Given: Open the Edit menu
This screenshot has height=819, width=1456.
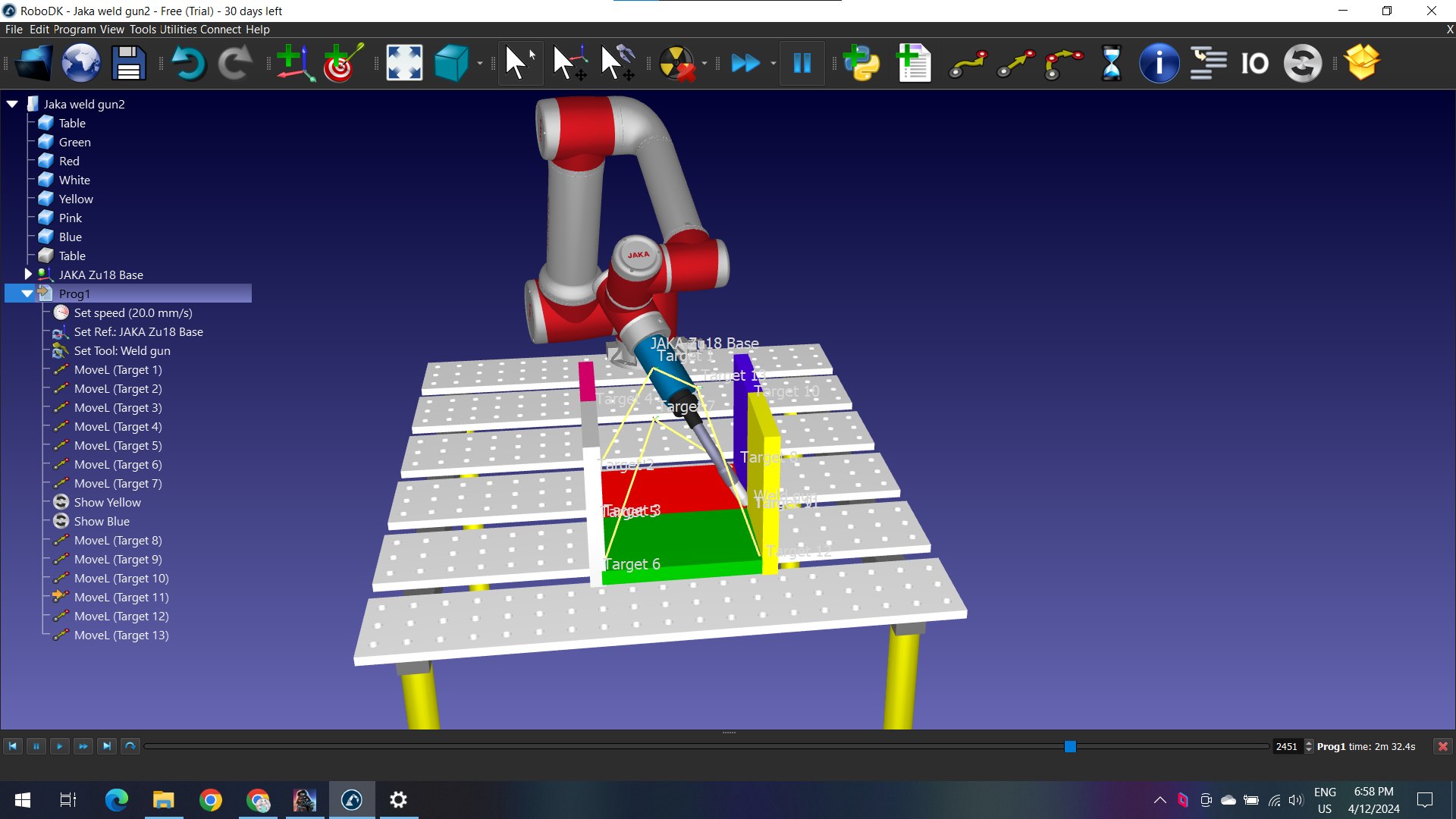Looking at the screenshot, I should 39,30.
